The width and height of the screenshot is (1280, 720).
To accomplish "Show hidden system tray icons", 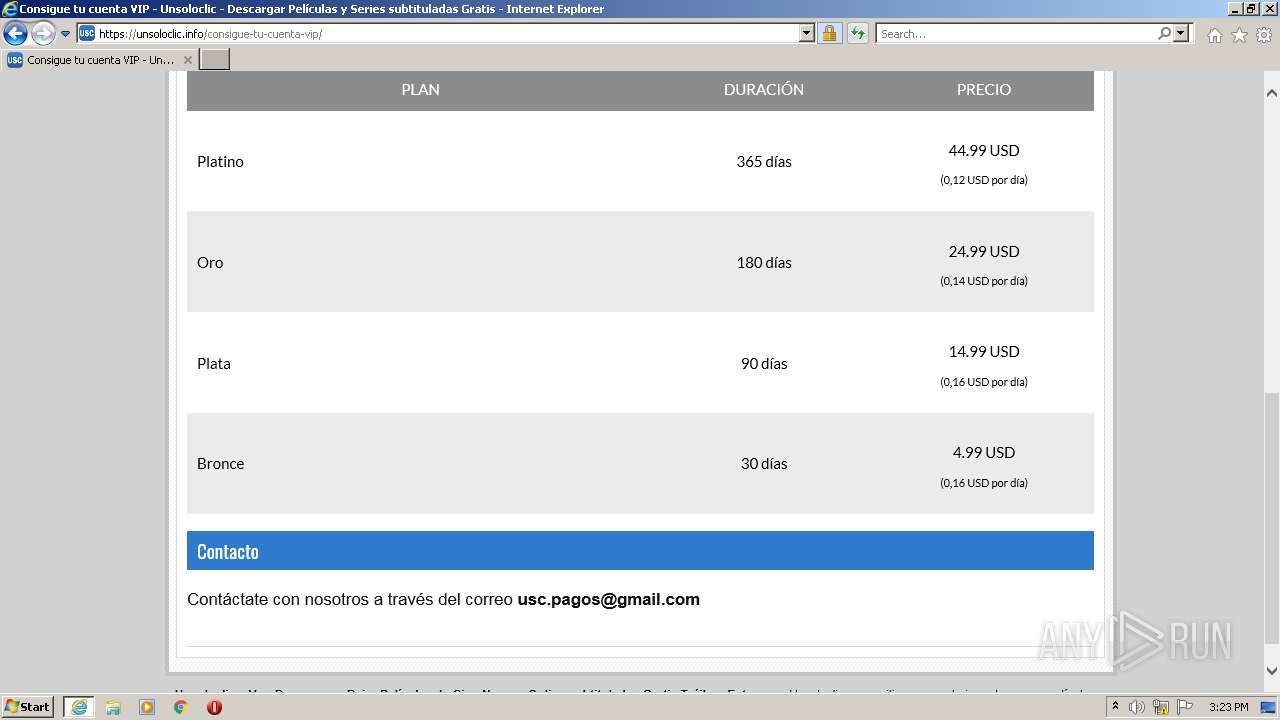I will point(1116,707).
